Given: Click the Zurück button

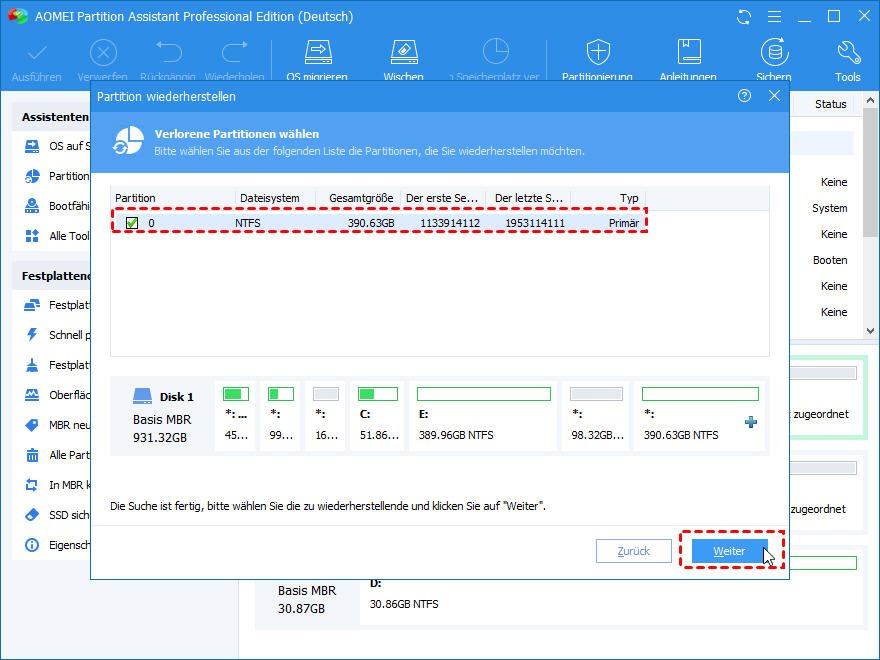Looking at the screenshot, I should coord(634,551).
